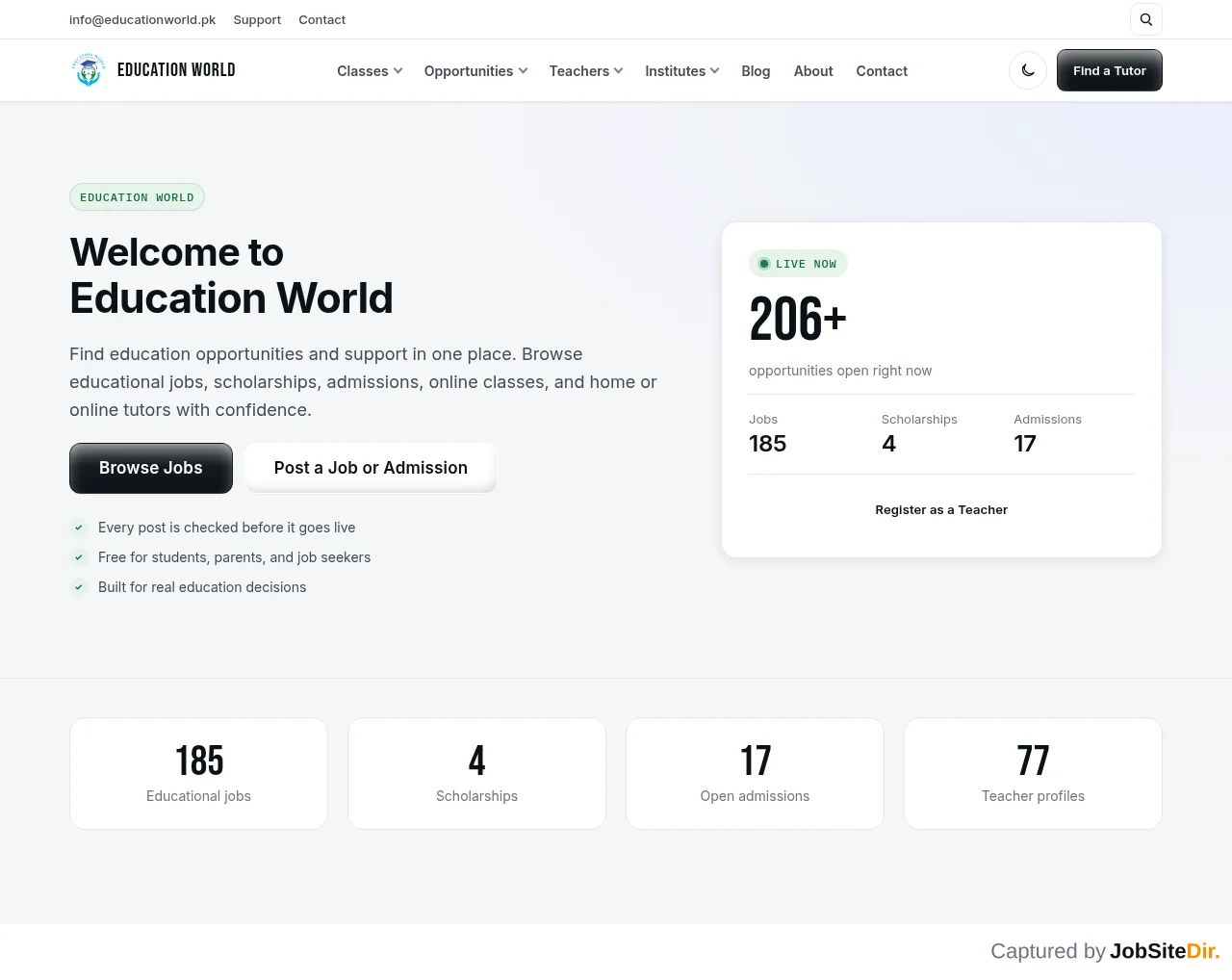1232x980 pixels.
Task: Expand the Classes dropdown menu
Action: coord(370,71)
